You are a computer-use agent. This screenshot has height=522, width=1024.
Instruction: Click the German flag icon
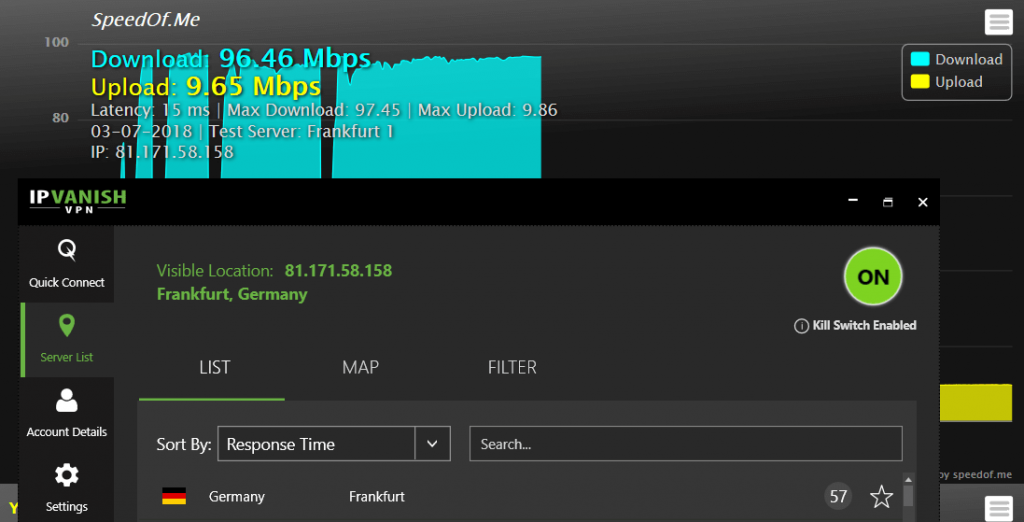[x=174, y=497]
